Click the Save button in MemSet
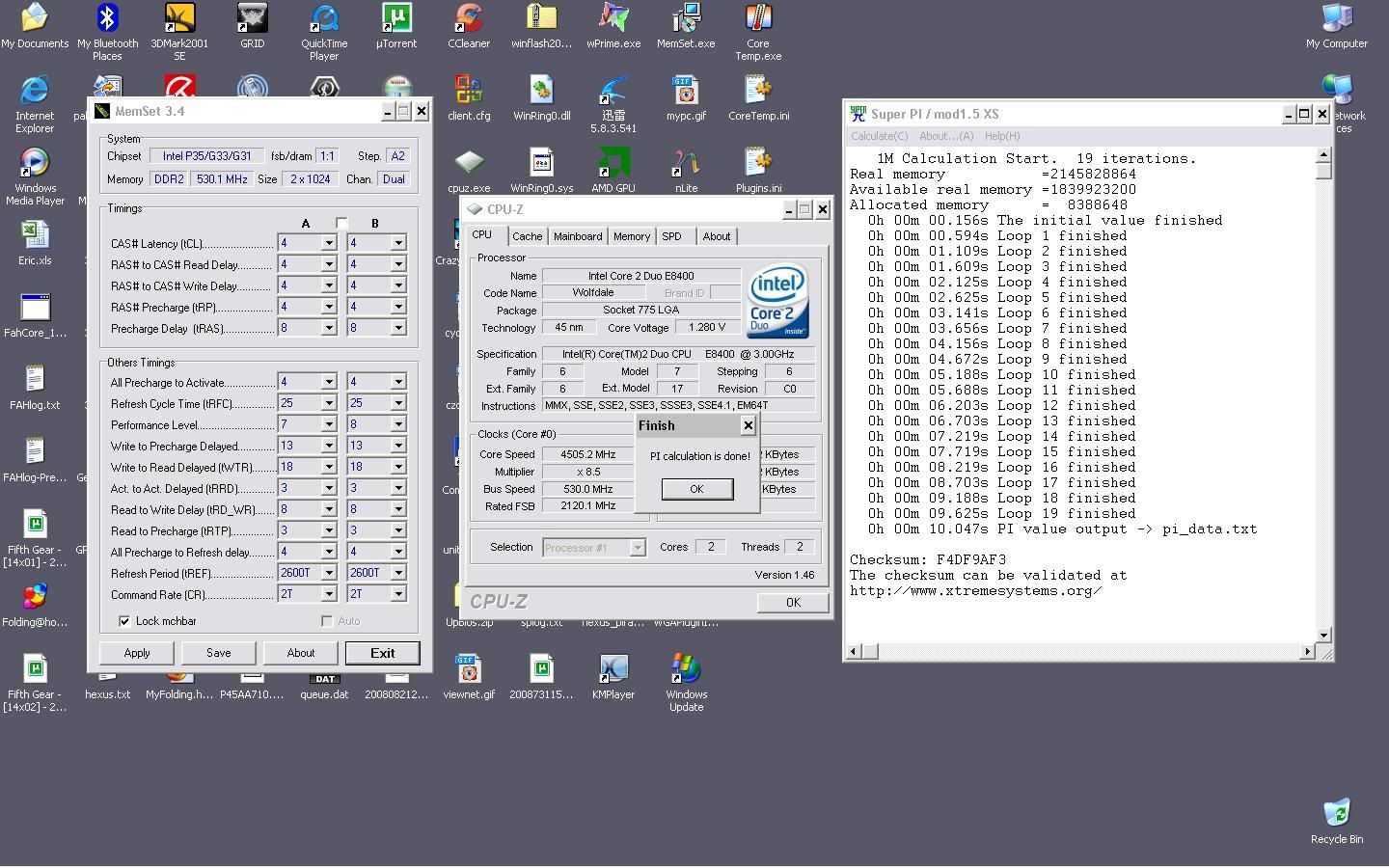The width and height of the screenshot is (1389, 868). click(219, 653)
